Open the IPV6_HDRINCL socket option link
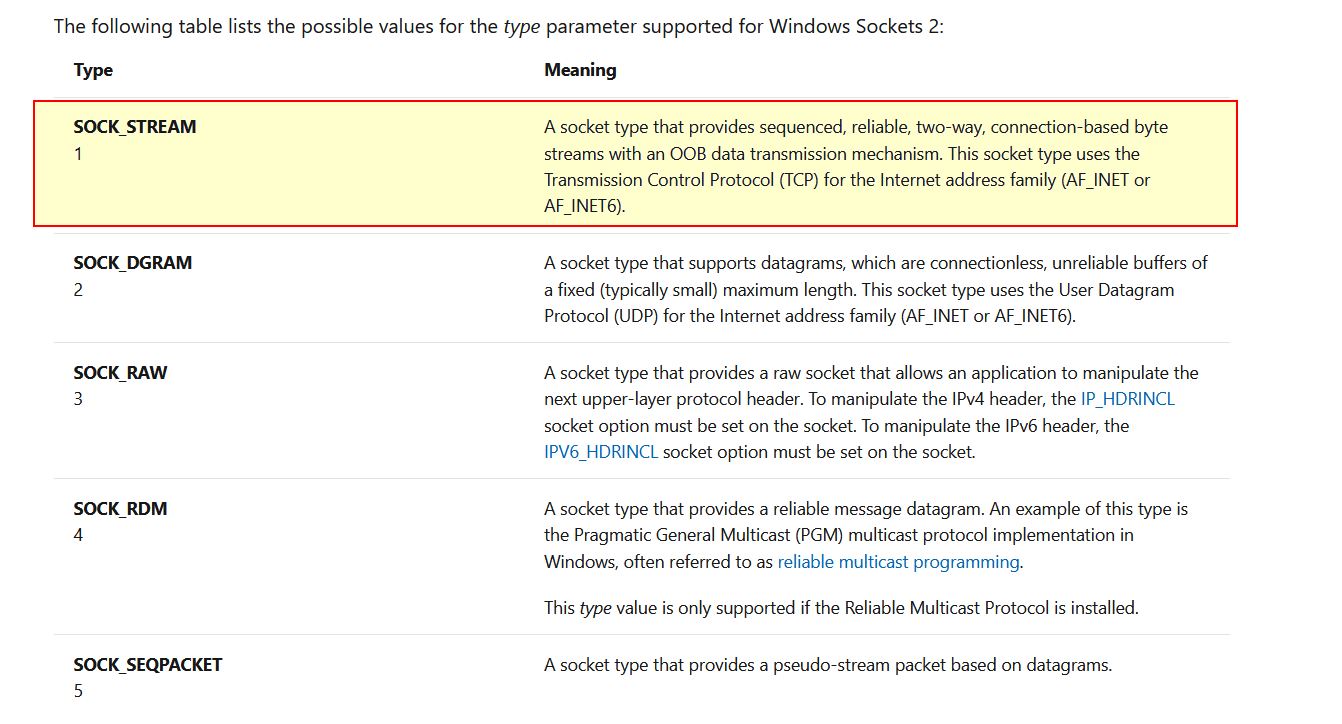 click(x=601, y=451)
